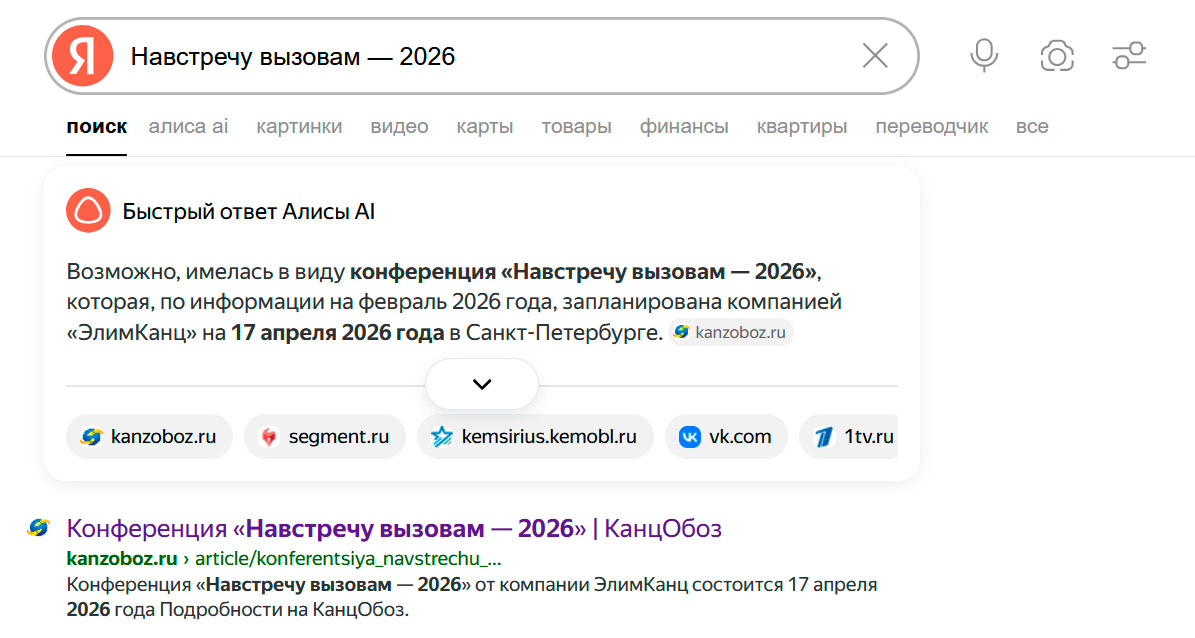
Task: Open the «переводчик» tab
Action: coord(931,127)
